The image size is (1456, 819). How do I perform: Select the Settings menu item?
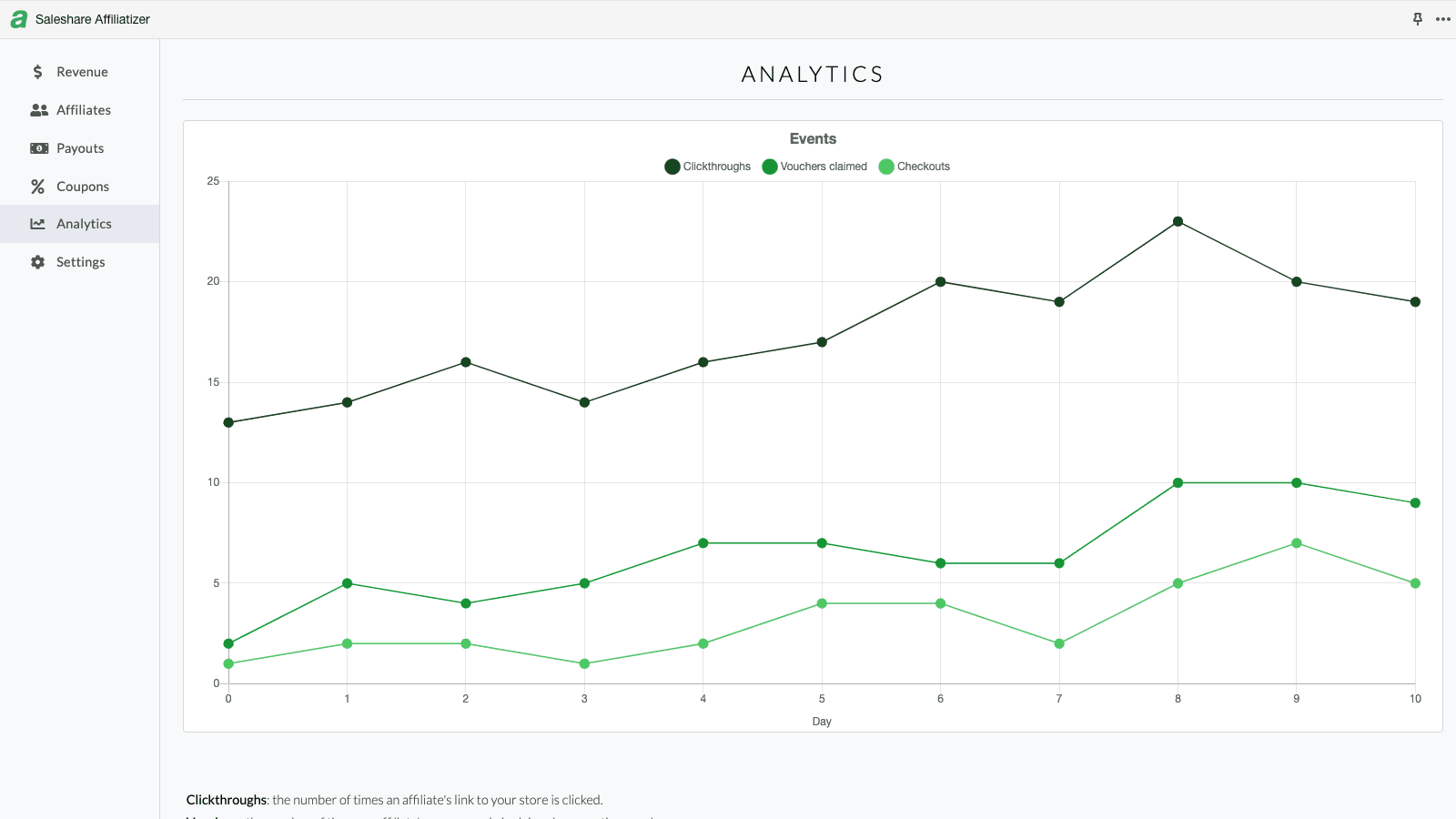80,261
